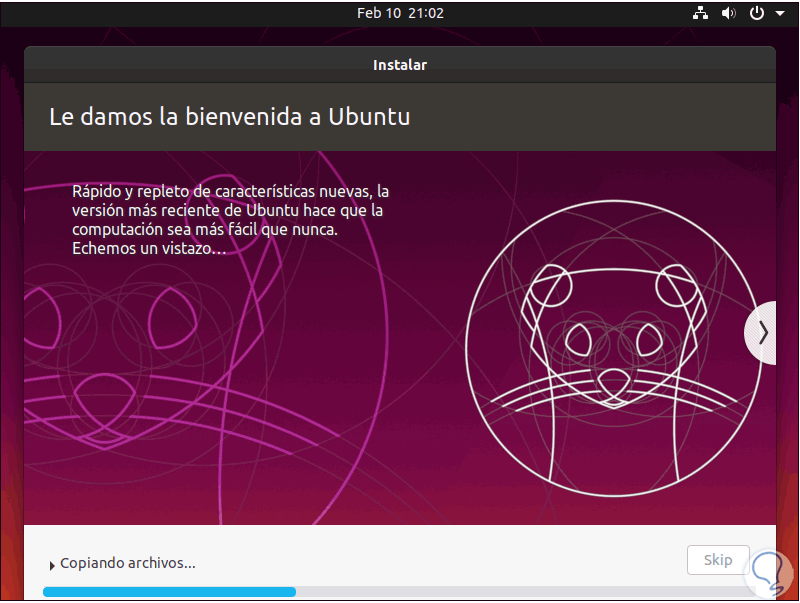Open the network connection icon in top bar
This screenshot has height=603, width=800.
pyautogui.click(x=700, y=13)
